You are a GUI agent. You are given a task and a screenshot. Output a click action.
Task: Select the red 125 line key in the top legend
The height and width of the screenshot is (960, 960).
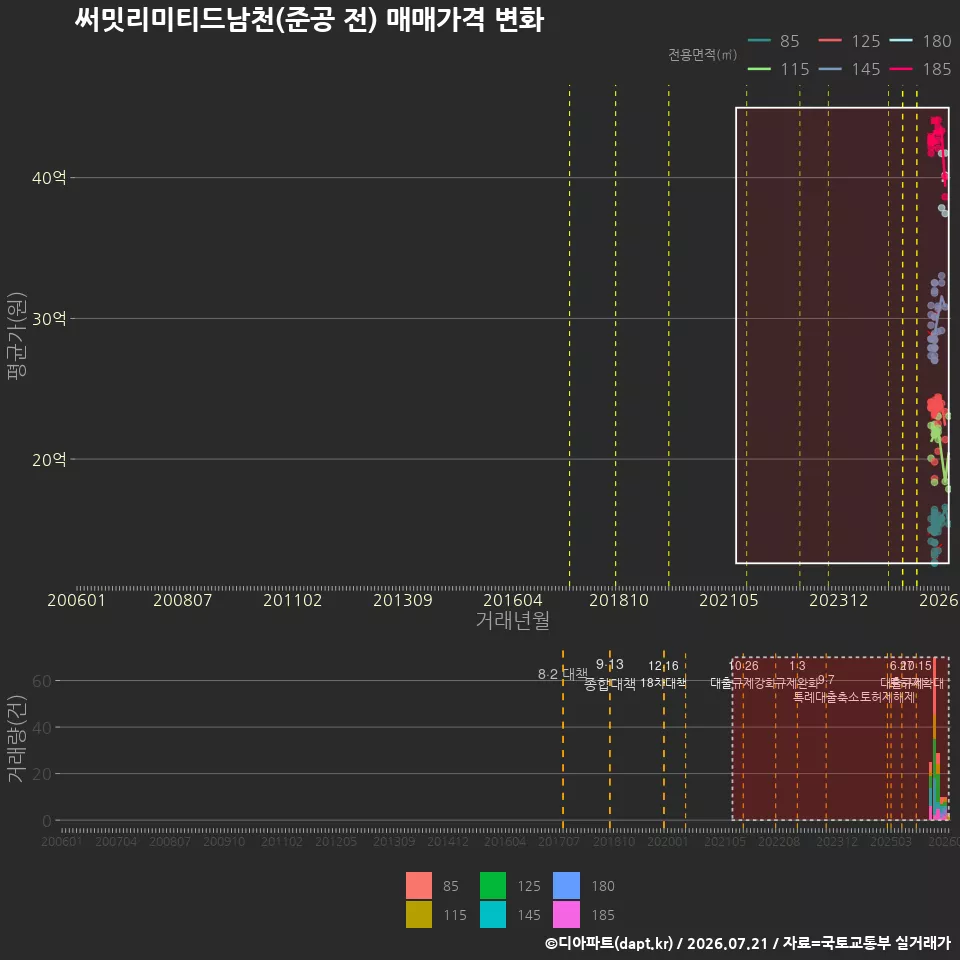(830, 41)
